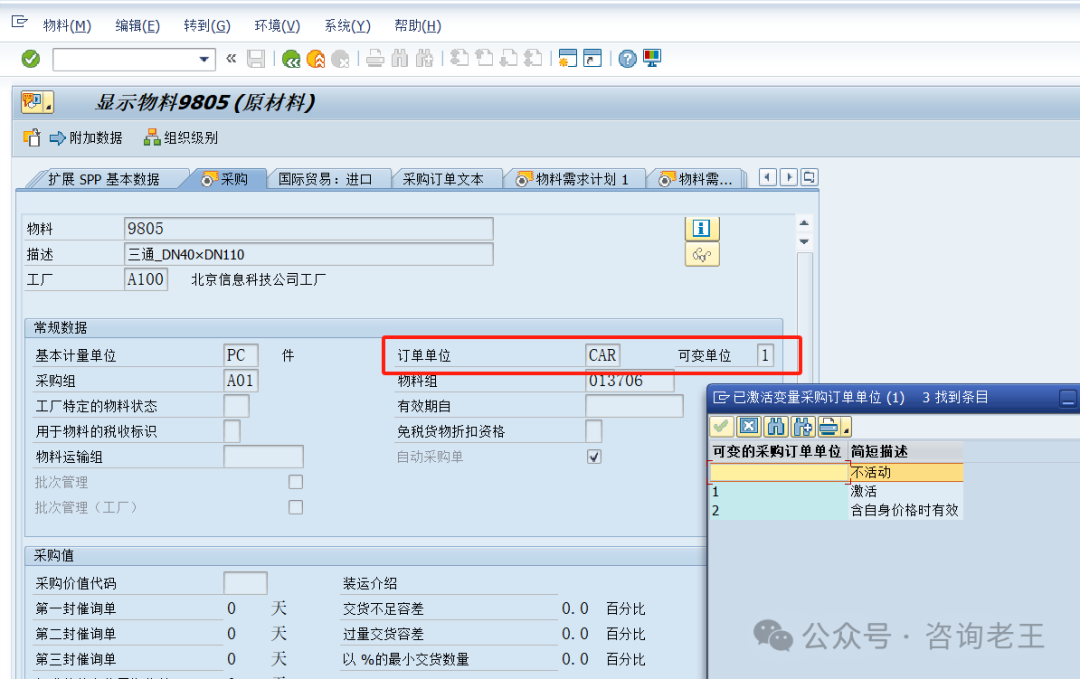The image size is (1080, 679).
Task: Click the green Back arrow icon
Action: pos(291,59)
